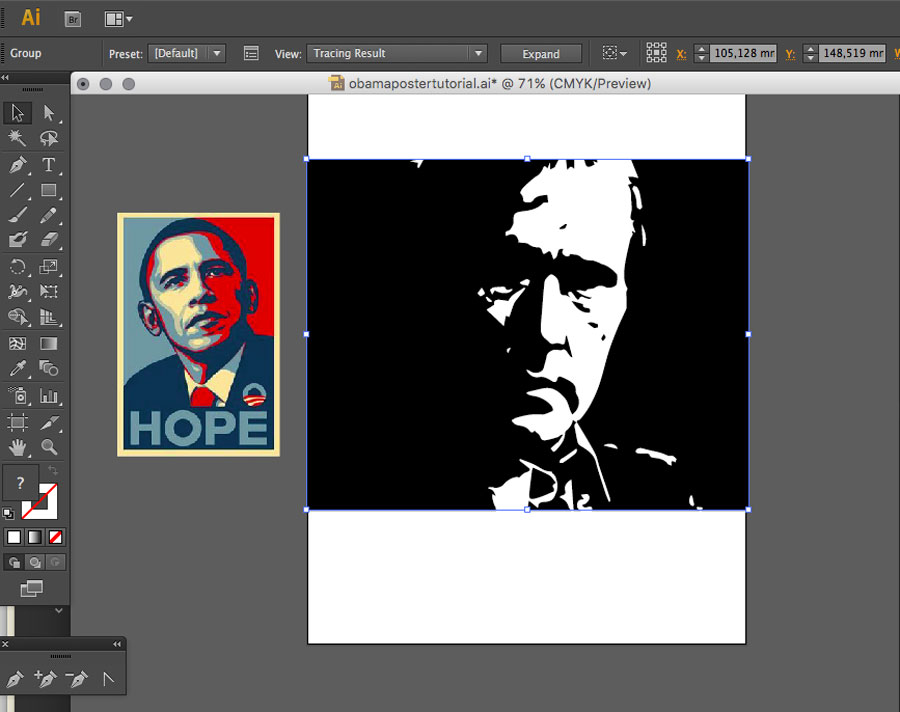Viewport: 900px width, 712px height.
Task: Select the Pen tool in the main toolbar
Action: tap(17, 165)
